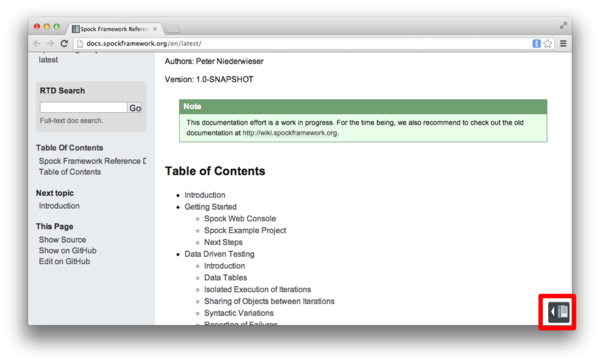600x364 pixels.
Task: Open Spock Example Project link
Action: point(245,230)
